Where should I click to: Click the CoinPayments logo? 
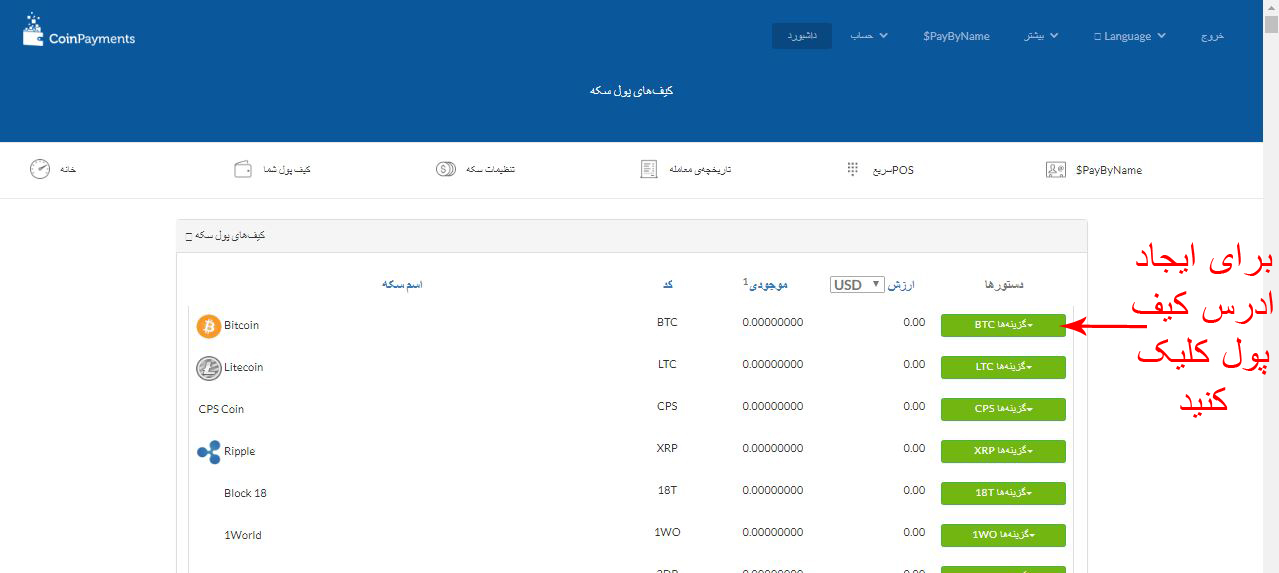pos(79,31)
